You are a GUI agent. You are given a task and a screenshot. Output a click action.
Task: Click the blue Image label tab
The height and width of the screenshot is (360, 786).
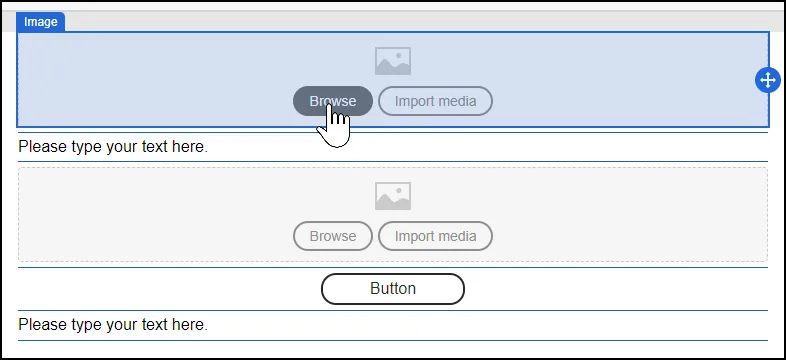point(40,22)
